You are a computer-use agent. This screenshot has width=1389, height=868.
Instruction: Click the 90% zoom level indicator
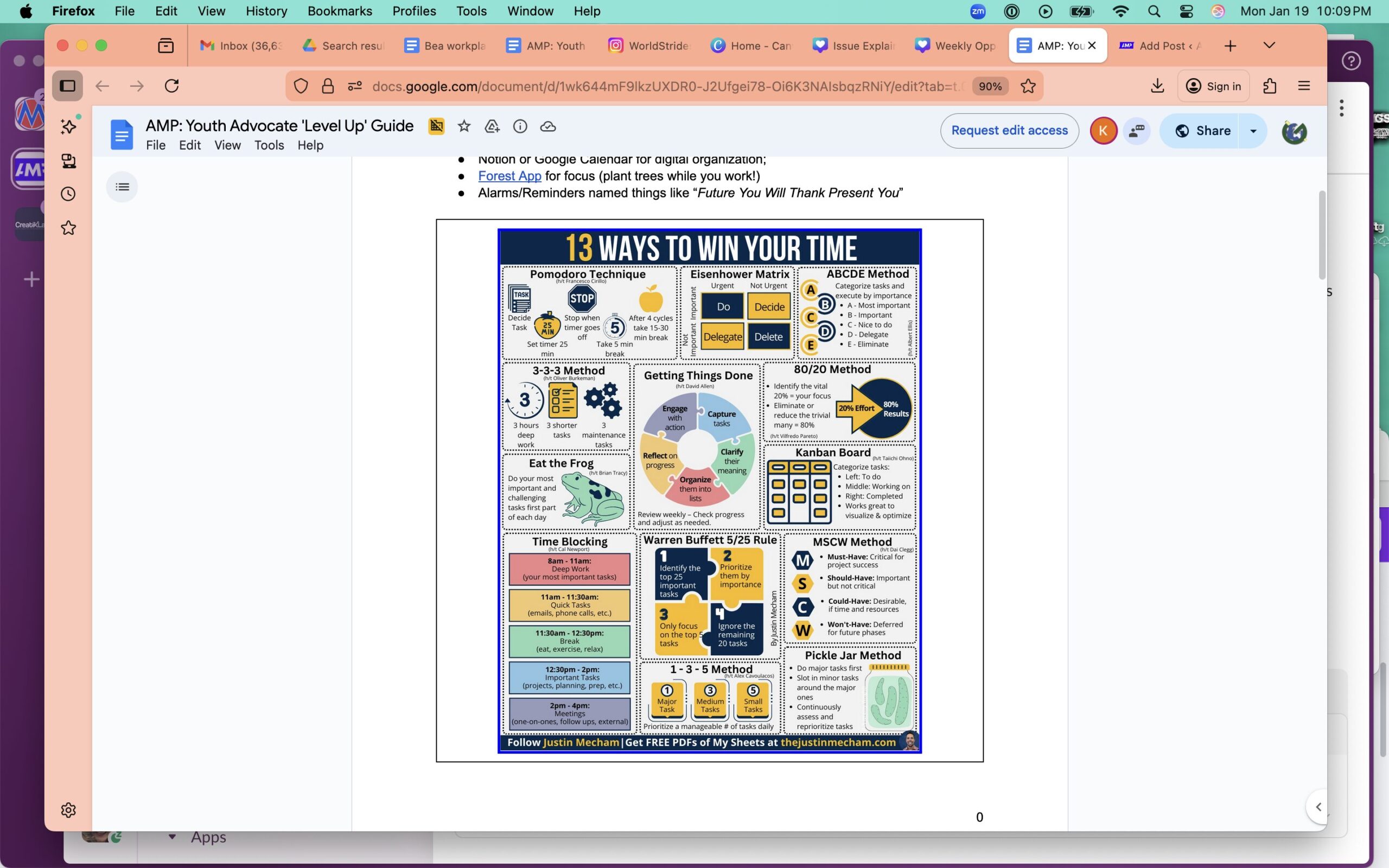pos(990,86)
